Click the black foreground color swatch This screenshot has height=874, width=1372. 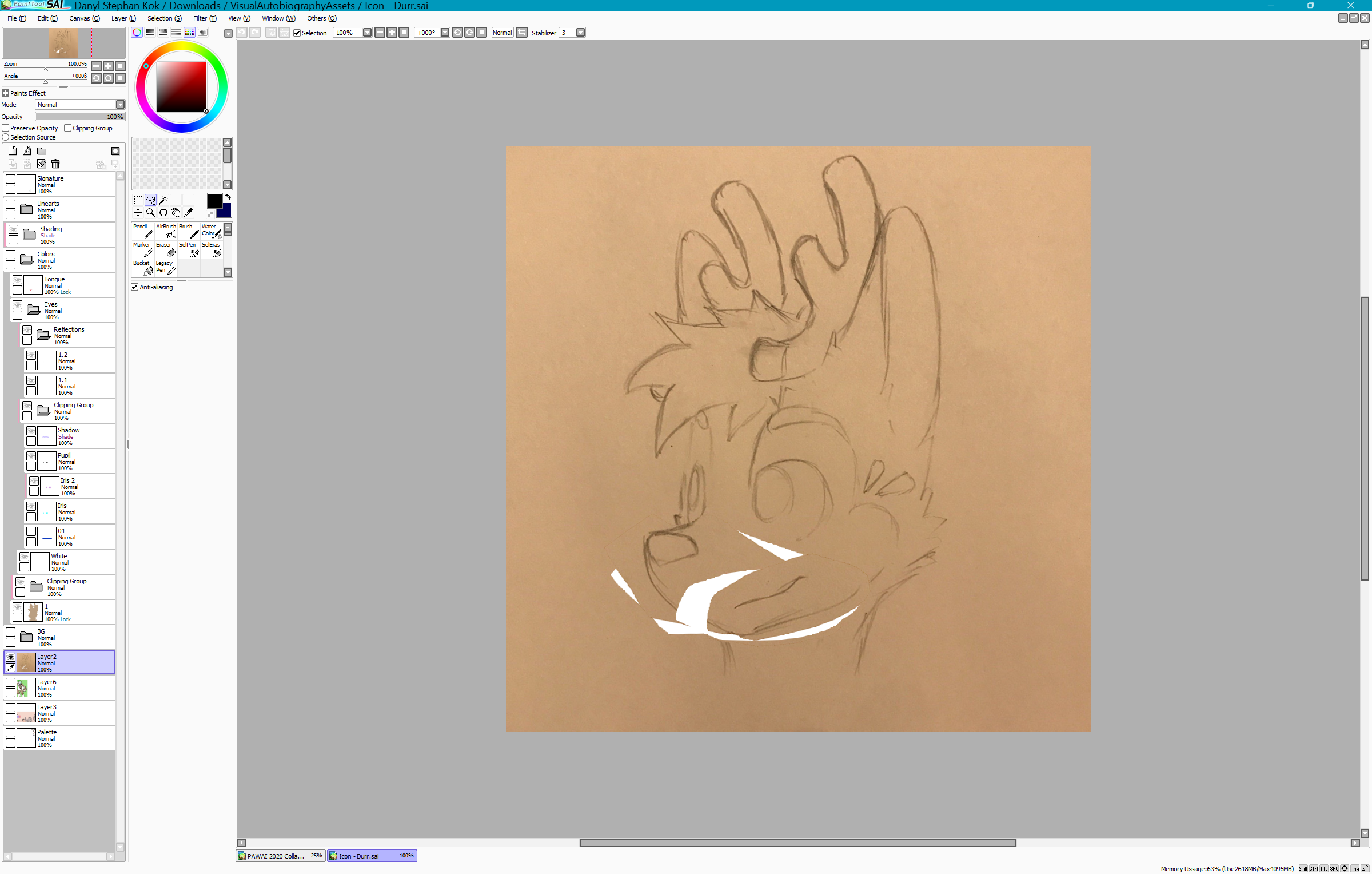[214, 201]
